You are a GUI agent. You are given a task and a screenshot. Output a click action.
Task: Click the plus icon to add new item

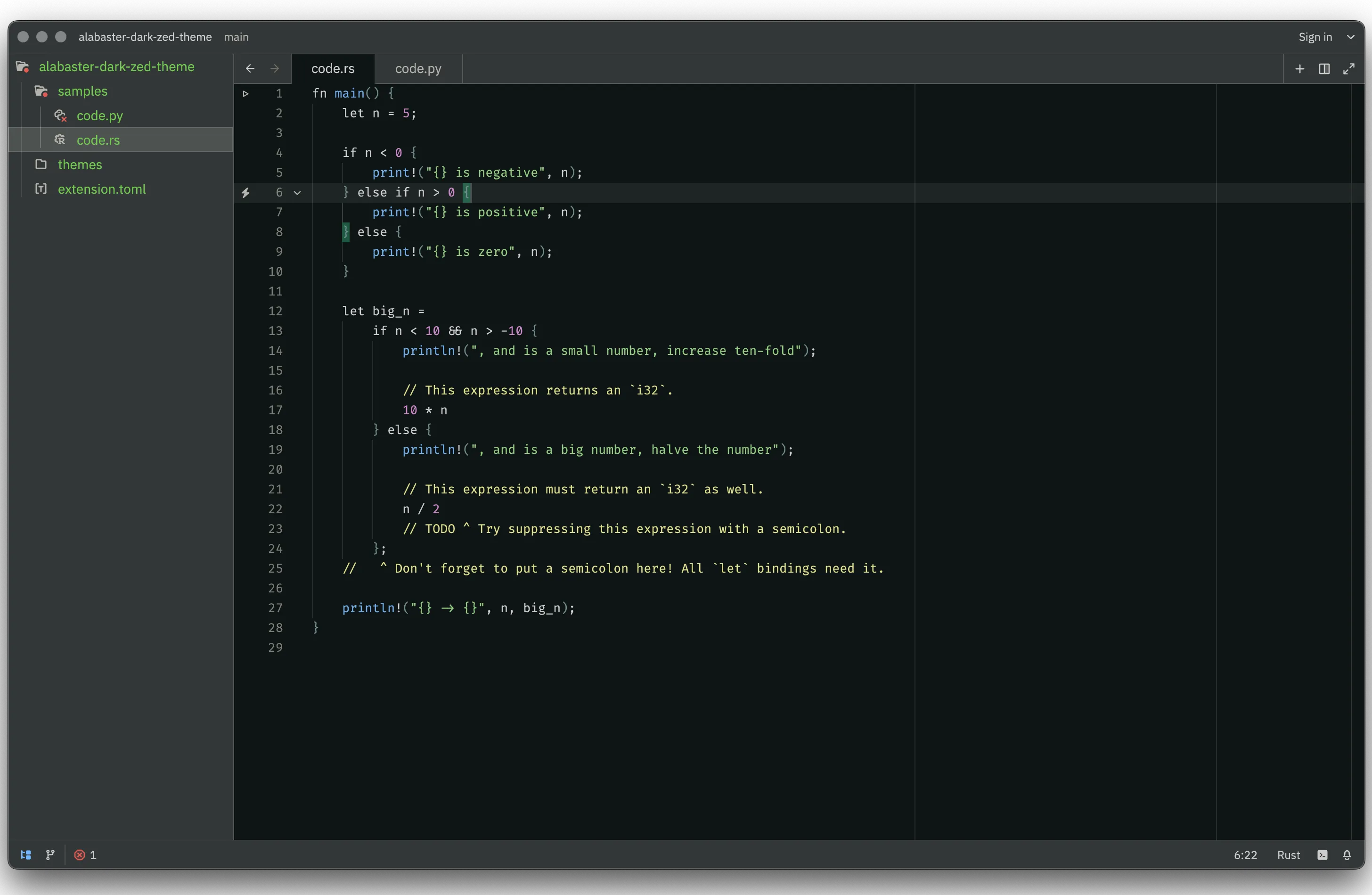coord(1300,69)
